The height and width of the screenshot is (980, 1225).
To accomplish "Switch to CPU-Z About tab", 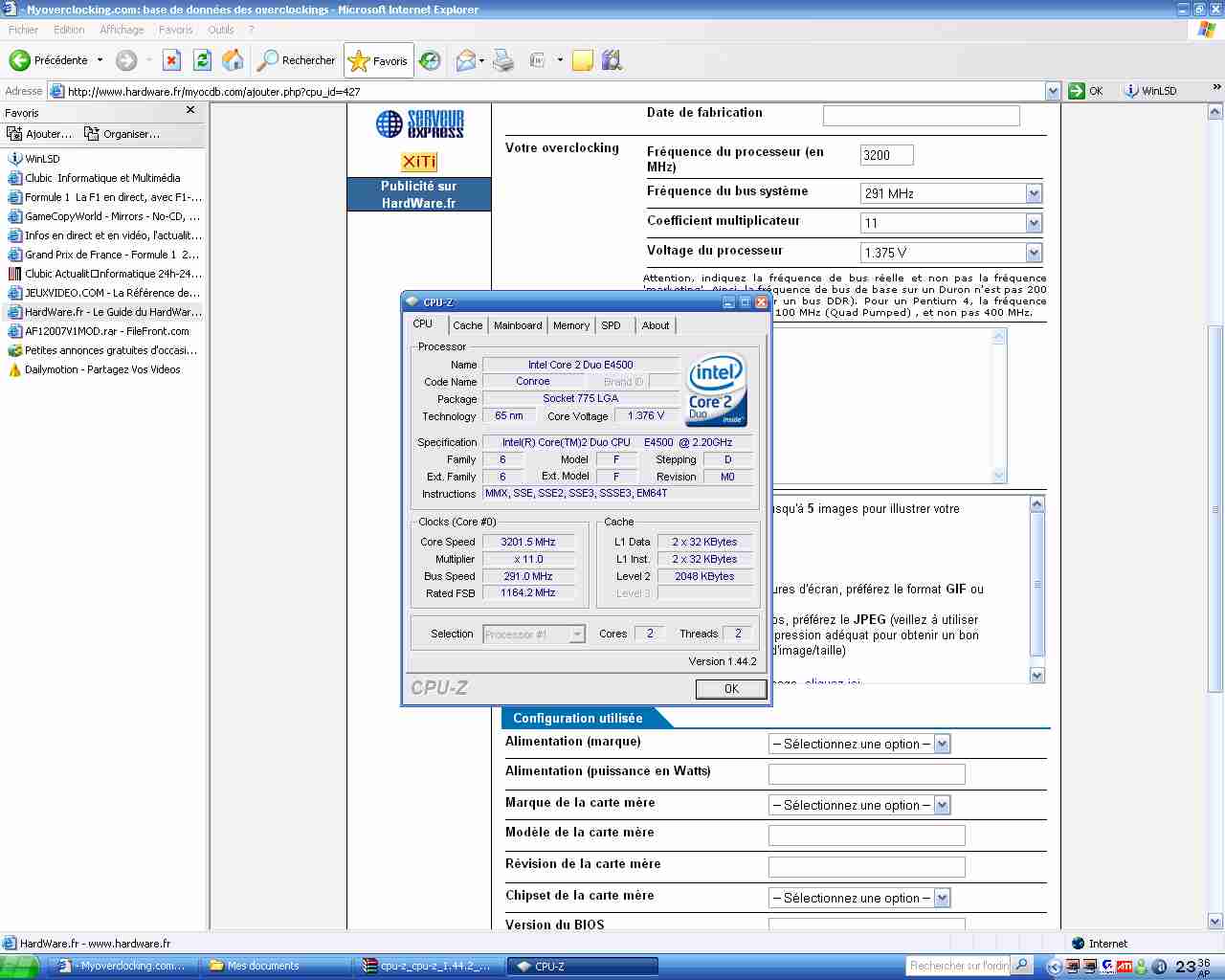I will (x=656, y=325).
